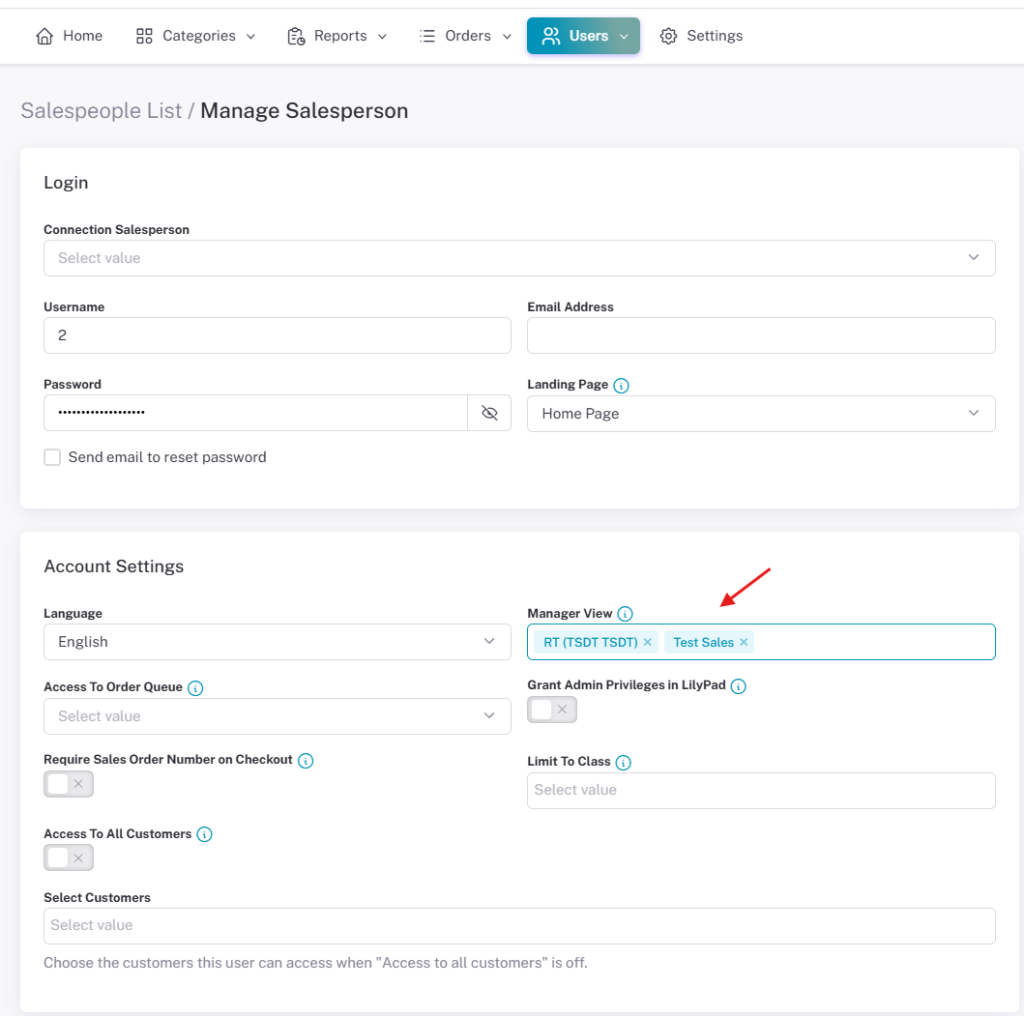The height and width of the screenshot is (1016, 1024).
Task: Open the Users menu
Action: coord(583,36)
